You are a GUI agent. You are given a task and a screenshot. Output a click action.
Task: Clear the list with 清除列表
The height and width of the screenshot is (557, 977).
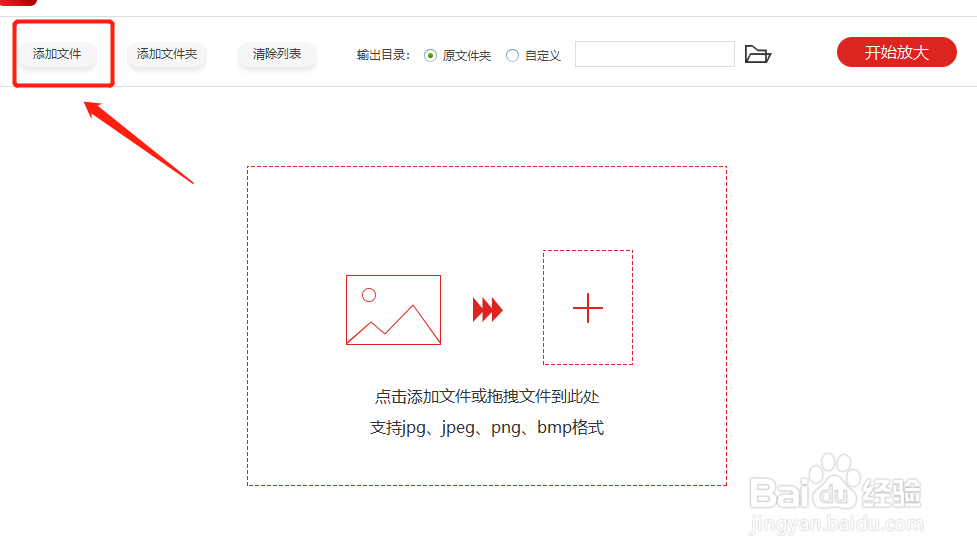277,54
